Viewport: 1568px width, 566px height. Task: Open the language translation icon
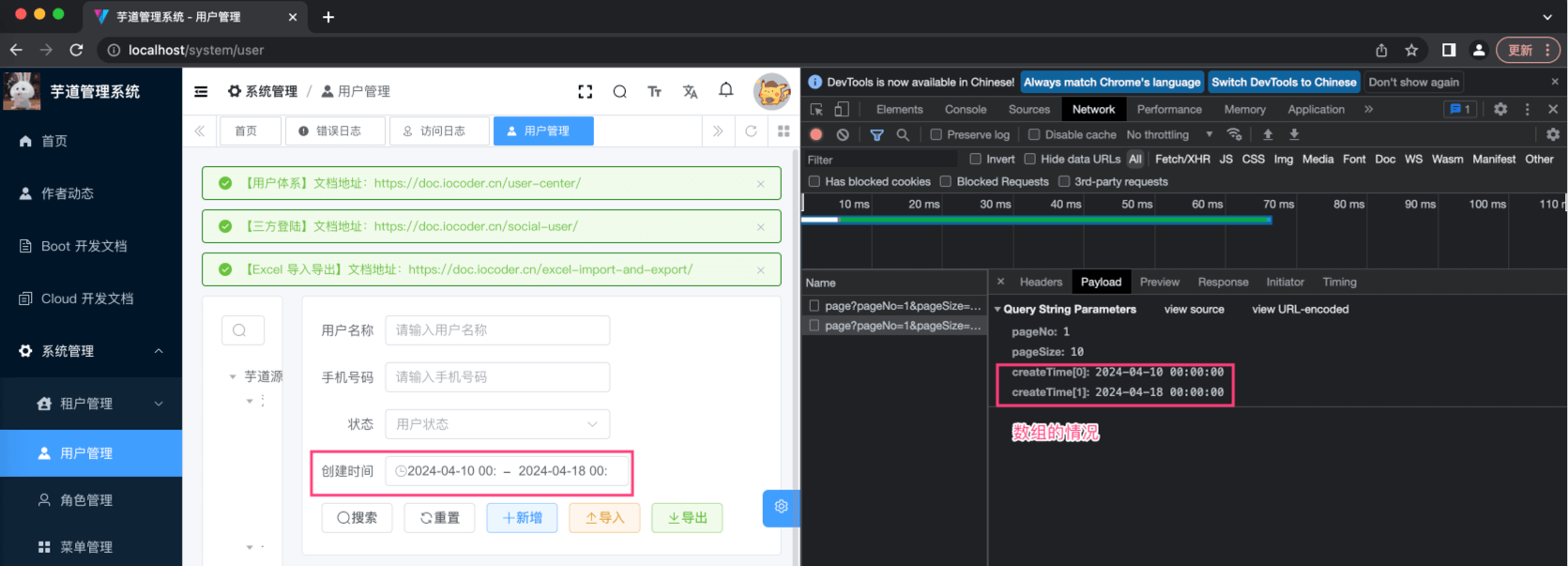click(691, 91)
